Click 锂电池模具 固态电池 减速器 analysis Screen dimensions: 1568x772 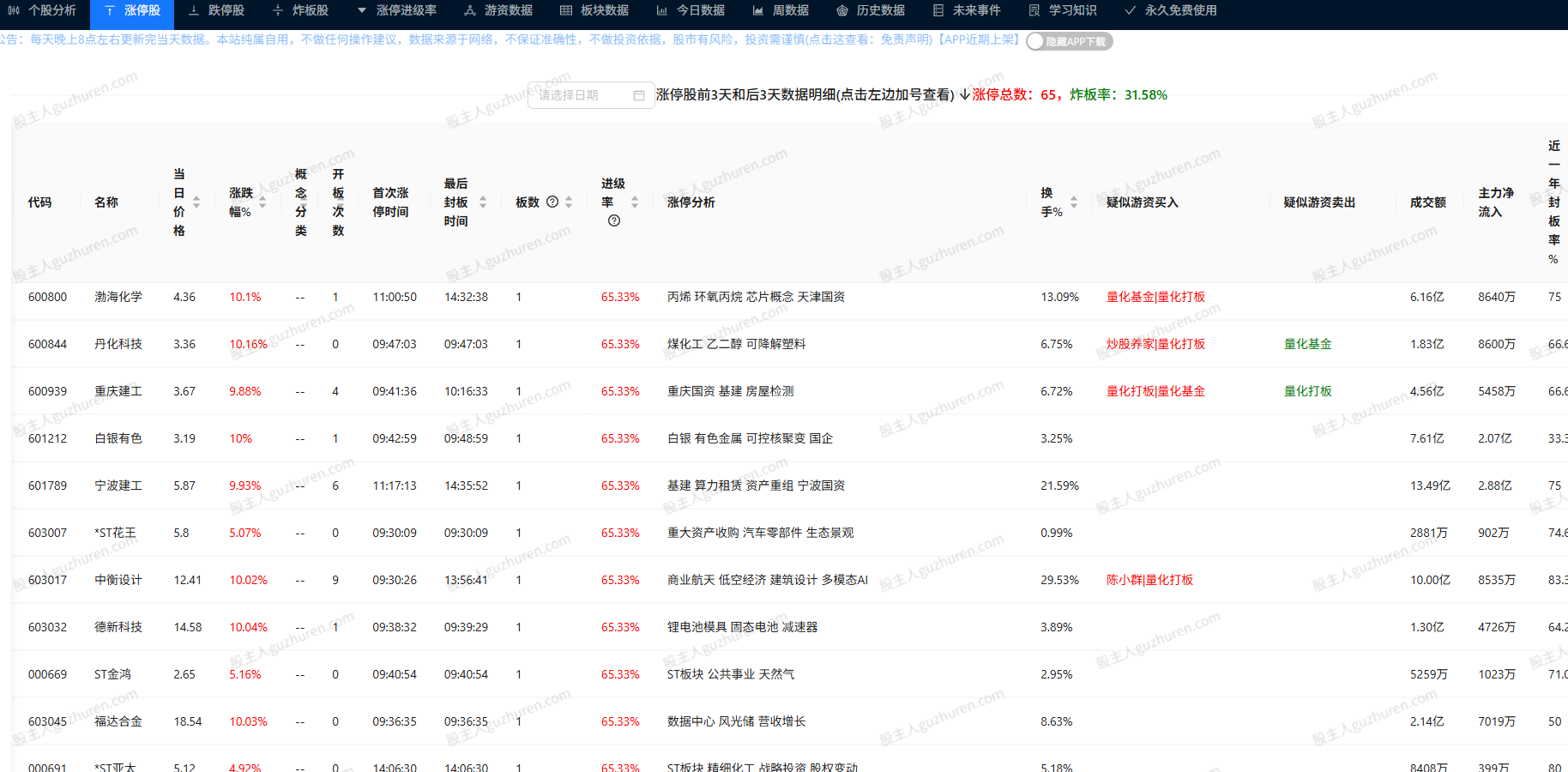pyautogui.click(x=742, y=627)
